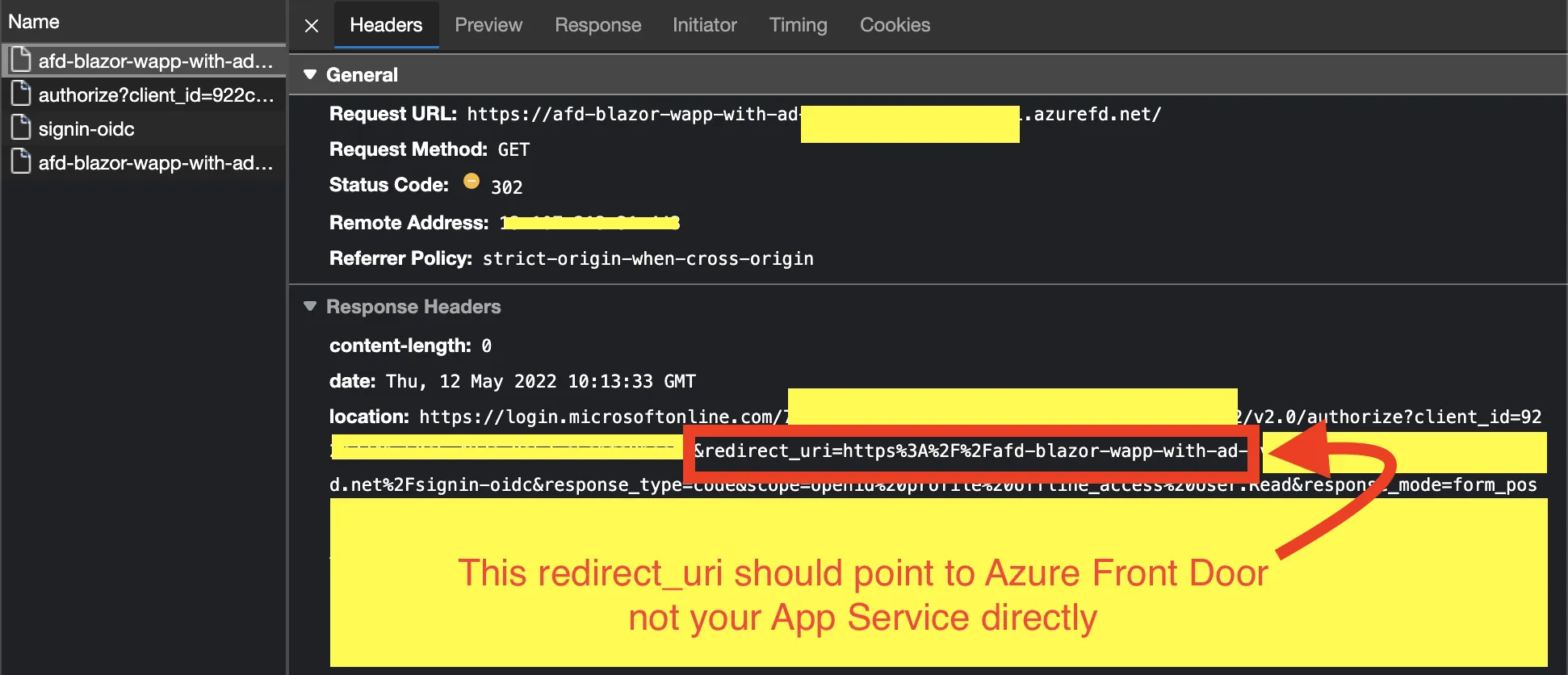1568x675 pixels.
Task: Click the Request Method label
Action: (408, 149)
